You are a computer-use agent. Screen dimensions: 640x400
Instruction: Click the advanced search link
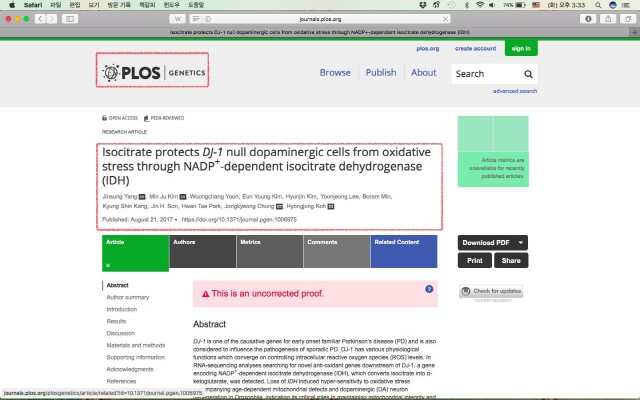[x=514, y=91]
